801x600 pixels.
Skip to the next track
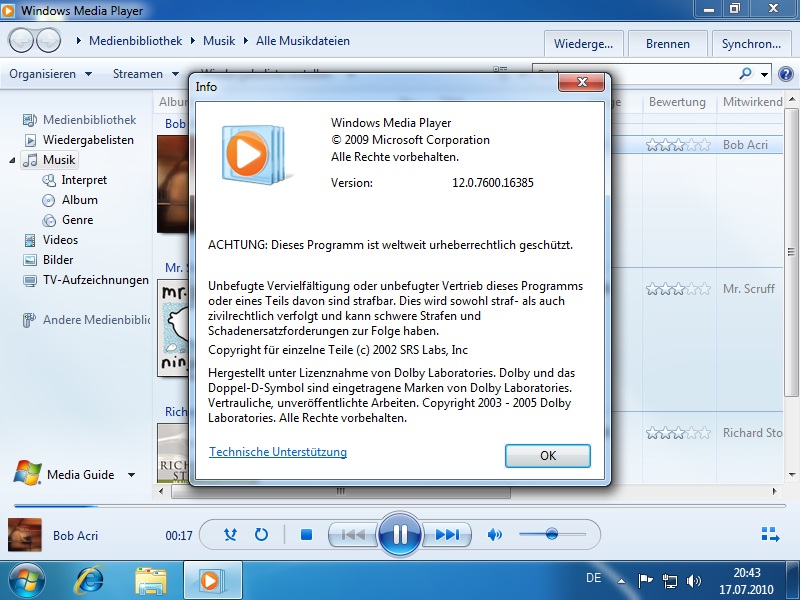pos(447,535)
